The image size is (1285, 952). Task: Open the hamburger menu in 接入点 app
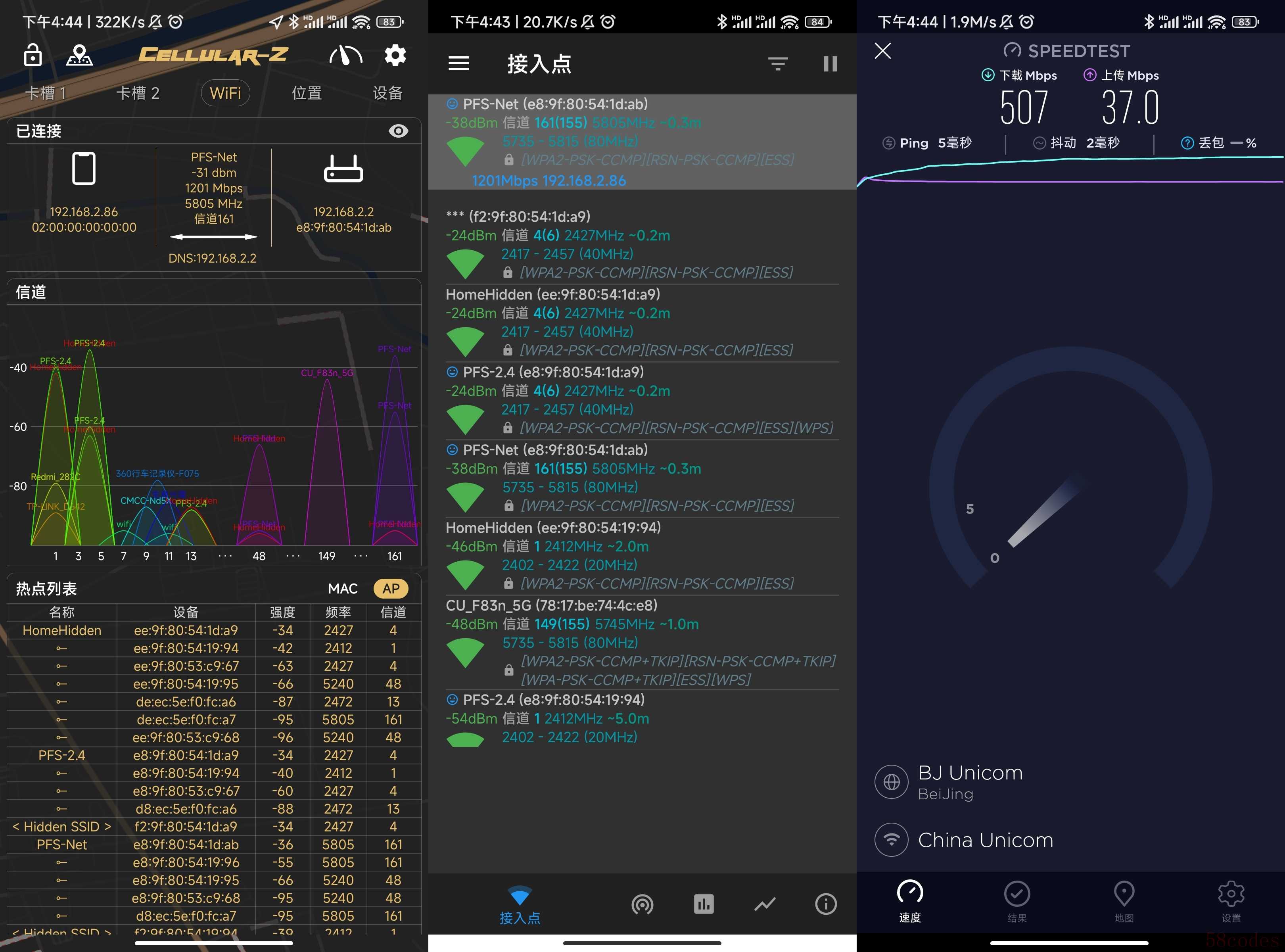click(459, 63)
